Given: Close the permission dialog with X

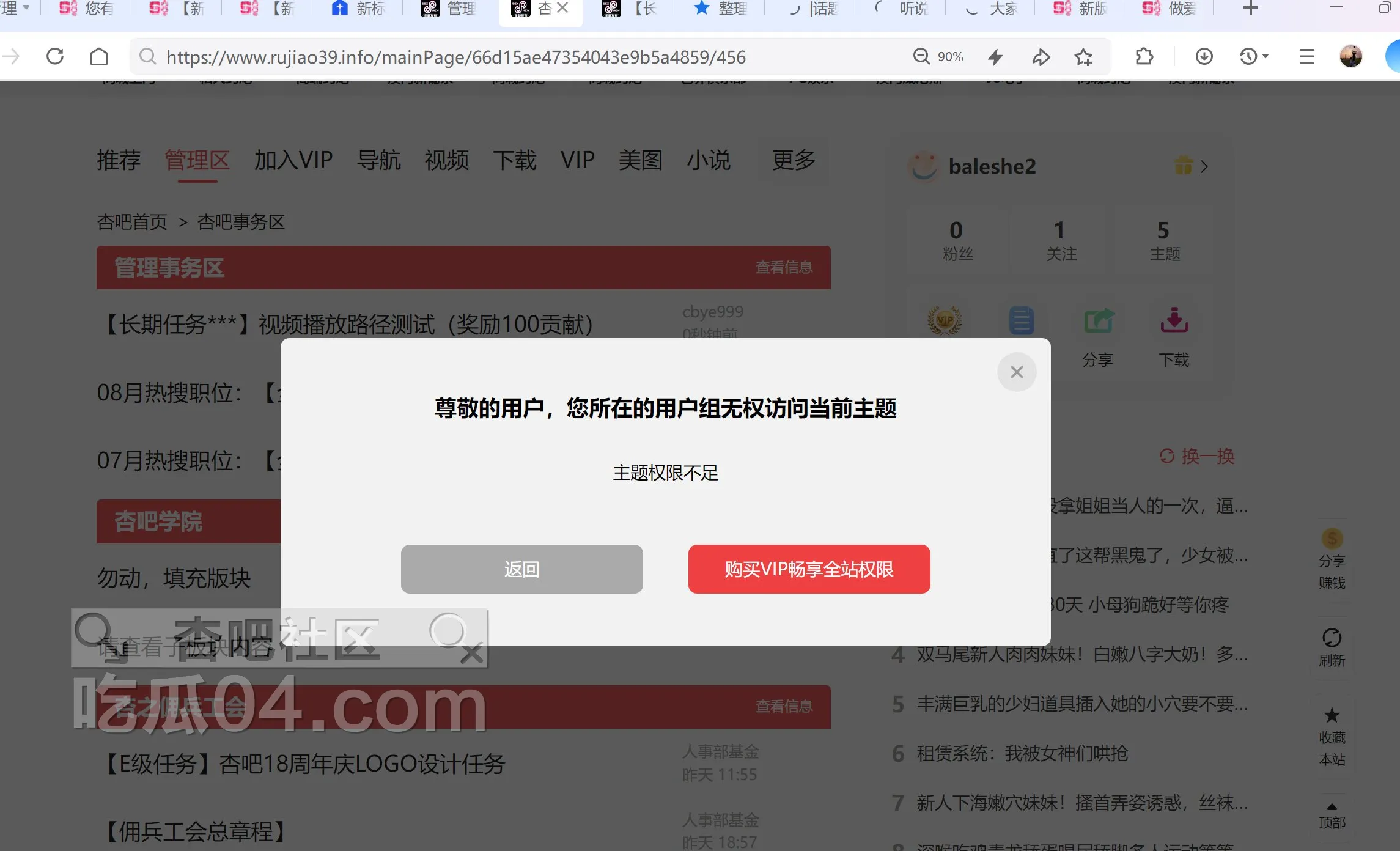Looking at the screenshot, I should tap(1016, 372).
